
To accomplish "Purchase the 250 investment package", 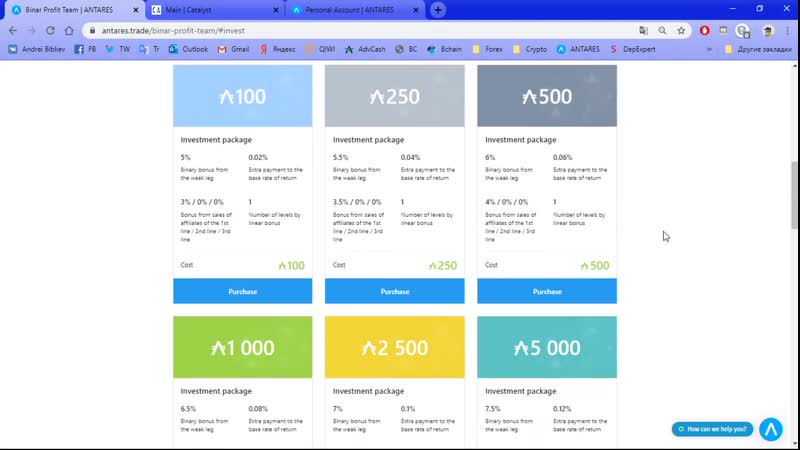I will click(394, 291).
